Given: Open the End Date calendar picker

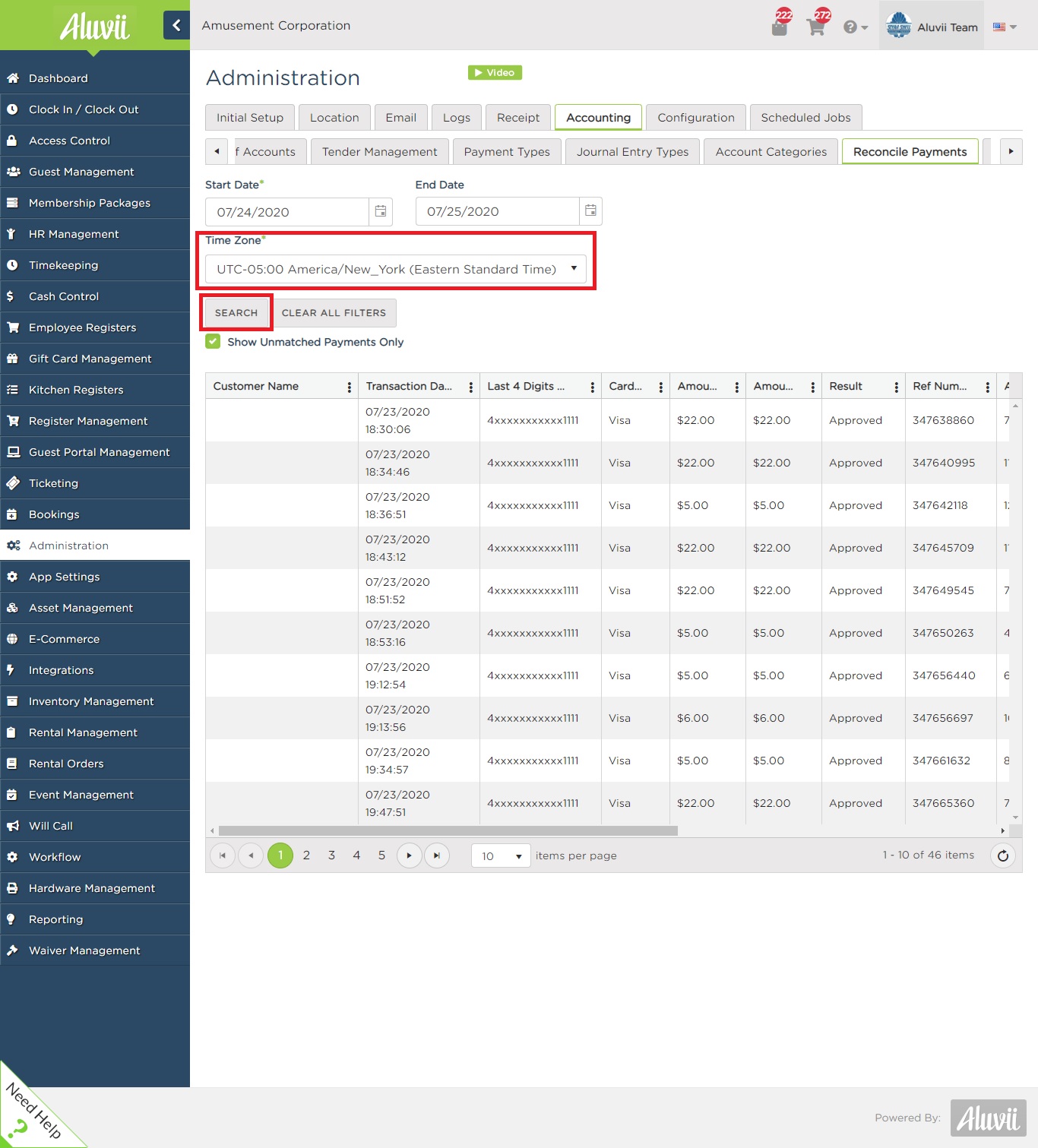Looking at the screenshot, I should point(590,210).
